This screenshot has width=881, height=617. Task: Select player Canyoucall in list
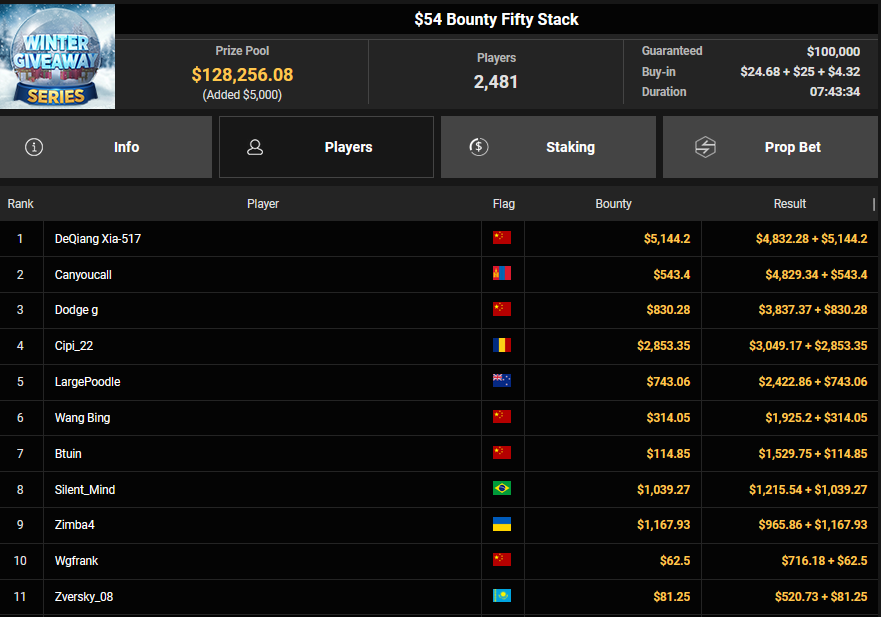(83, 274)
